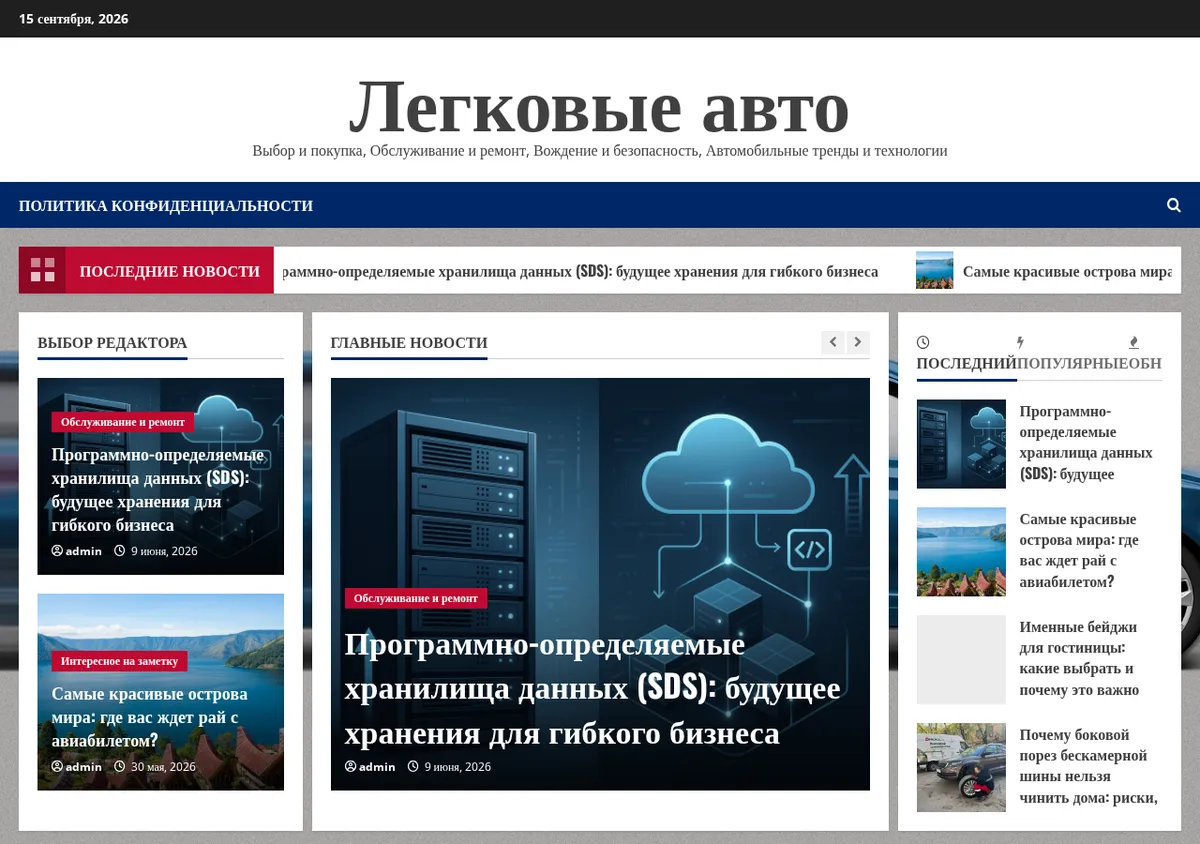1200x844 pixels.
Task: Open sidebar thumbnail of the lake island article
Action: click(961, 552)
